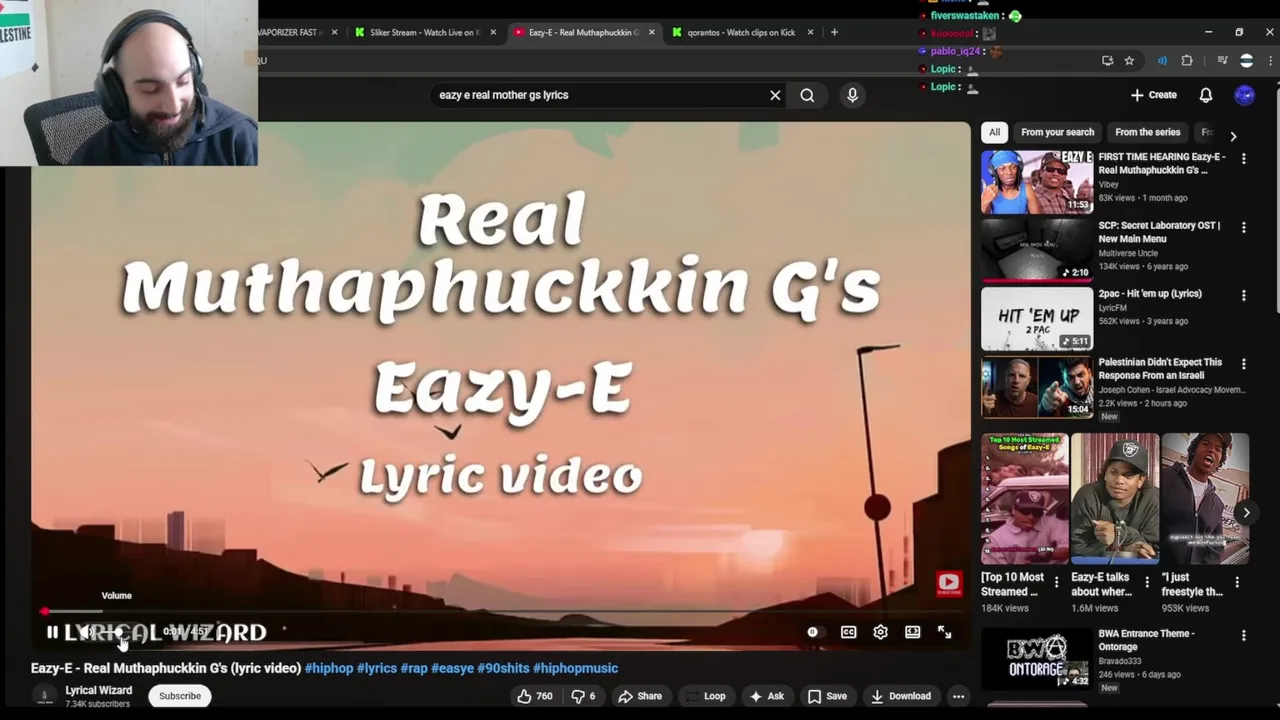Click the Ask button
The width and height of the screenshot is (1280, 720).
point(767,696)
